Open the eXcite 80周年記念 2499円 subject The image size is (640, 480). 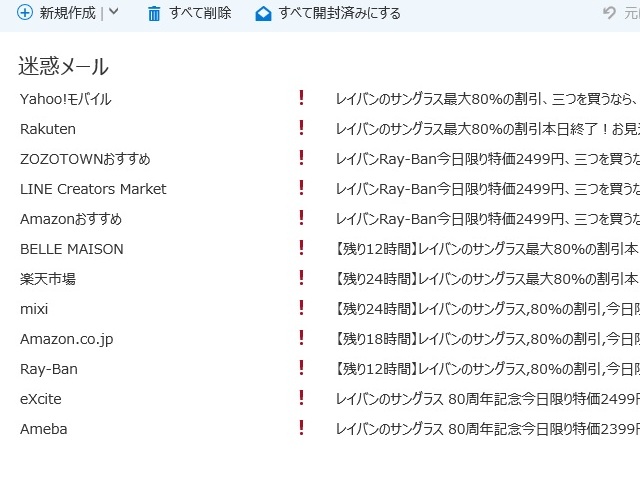(487, 399)
